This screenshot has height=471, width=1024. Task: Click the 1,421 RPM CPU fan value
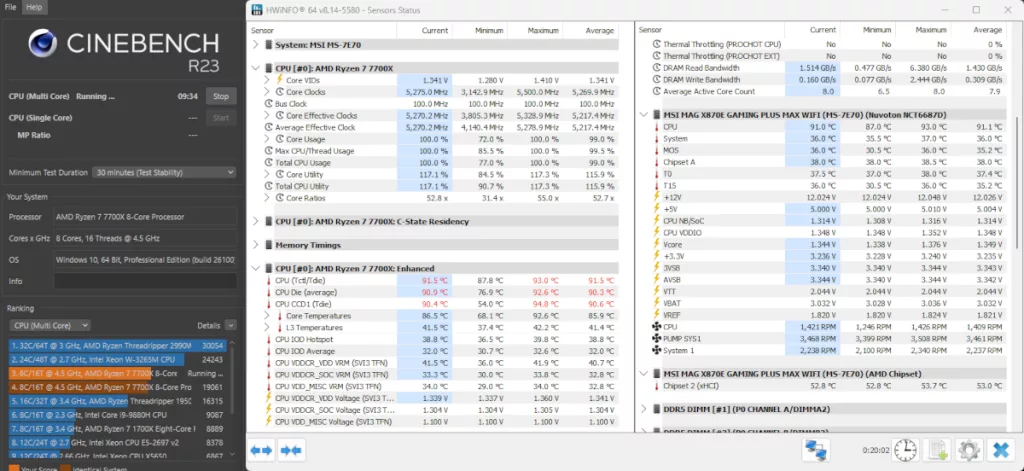click(819, 327)
